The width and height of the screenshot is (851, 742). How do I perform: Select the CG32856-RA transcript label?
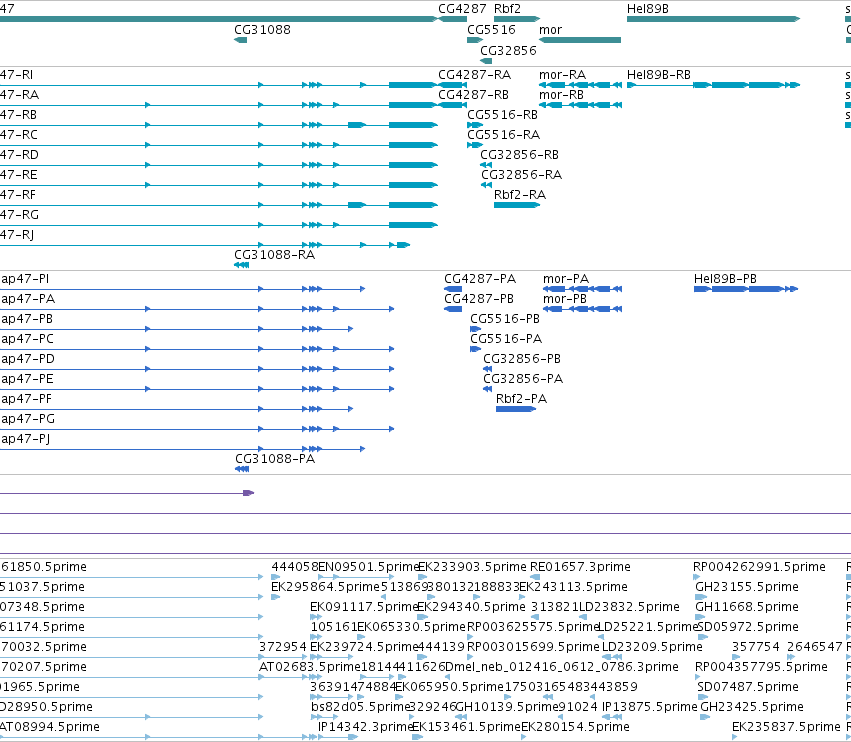click(x=522, y=175)
